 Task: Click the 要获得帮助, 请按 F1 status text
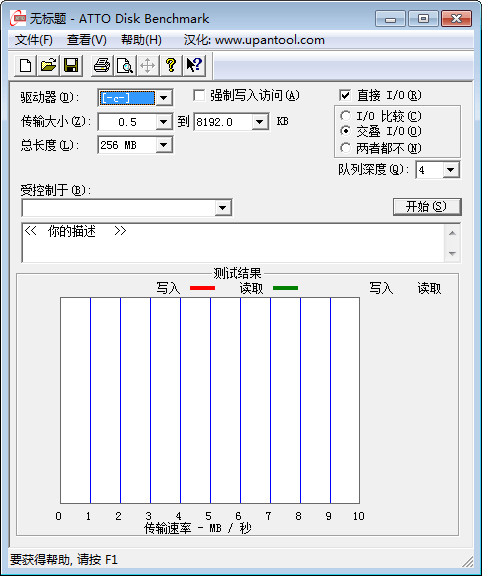pyautogui.click(x=64, y=560)
